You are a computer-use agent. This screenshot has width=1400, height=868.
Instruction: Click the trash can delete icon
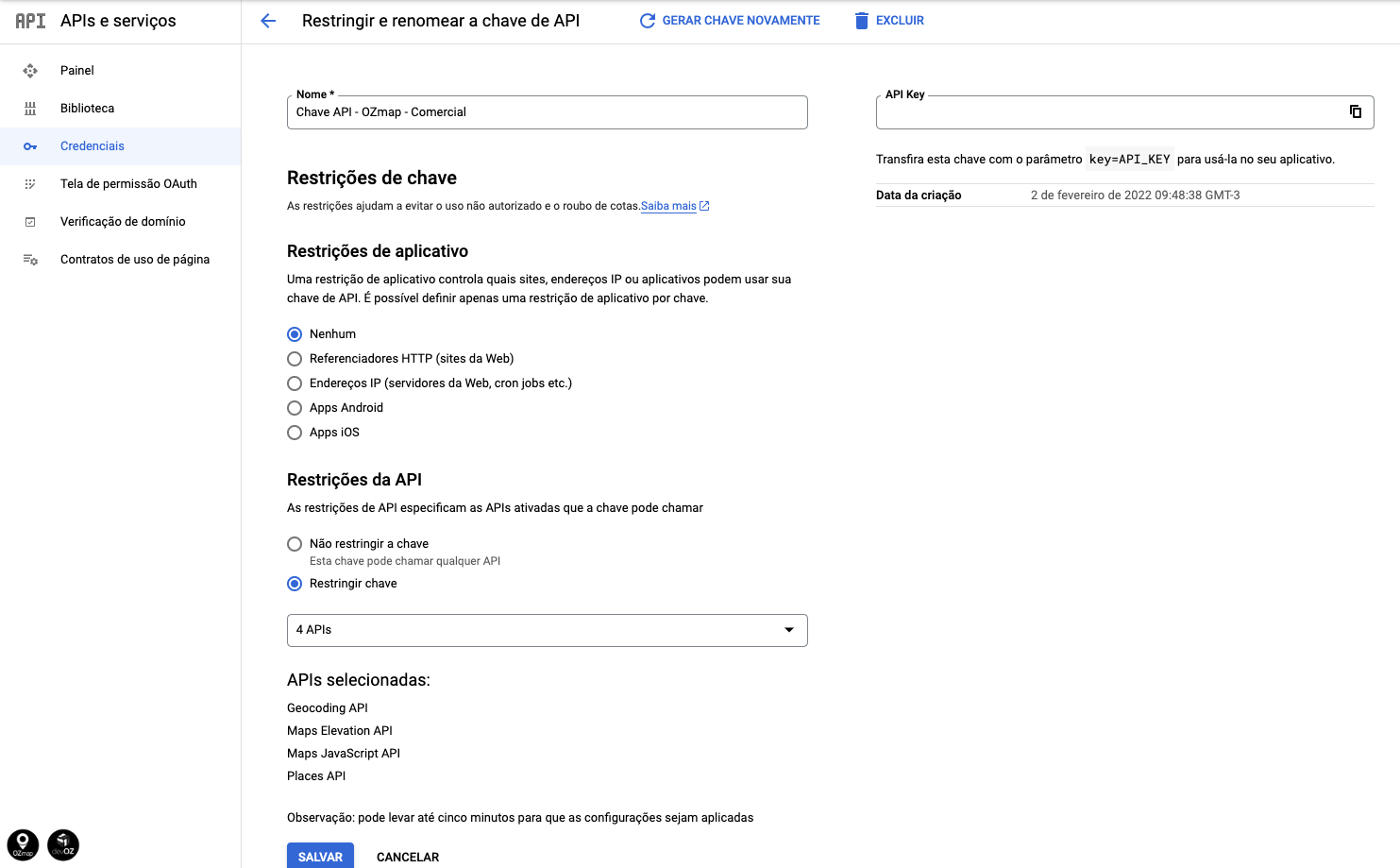coord(861,21)
